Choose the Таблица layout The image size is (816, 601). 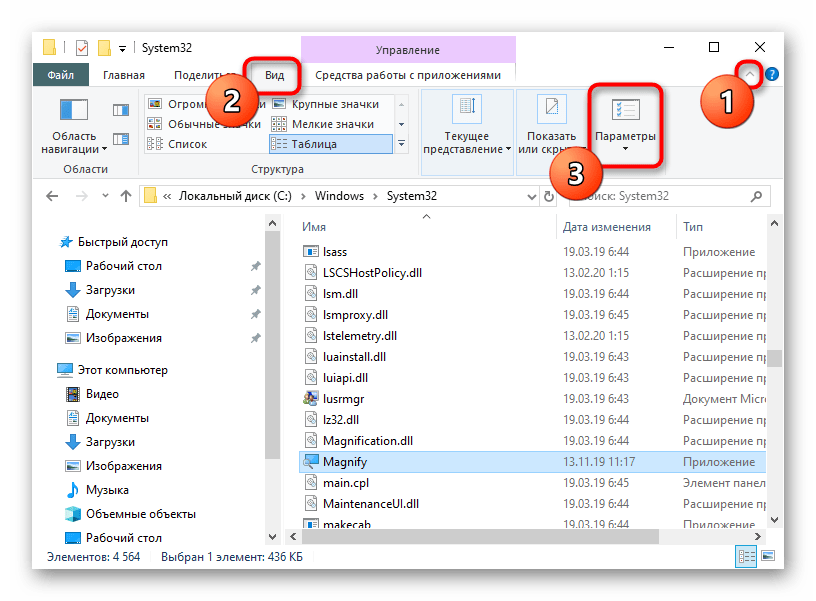tap(330, 144)
